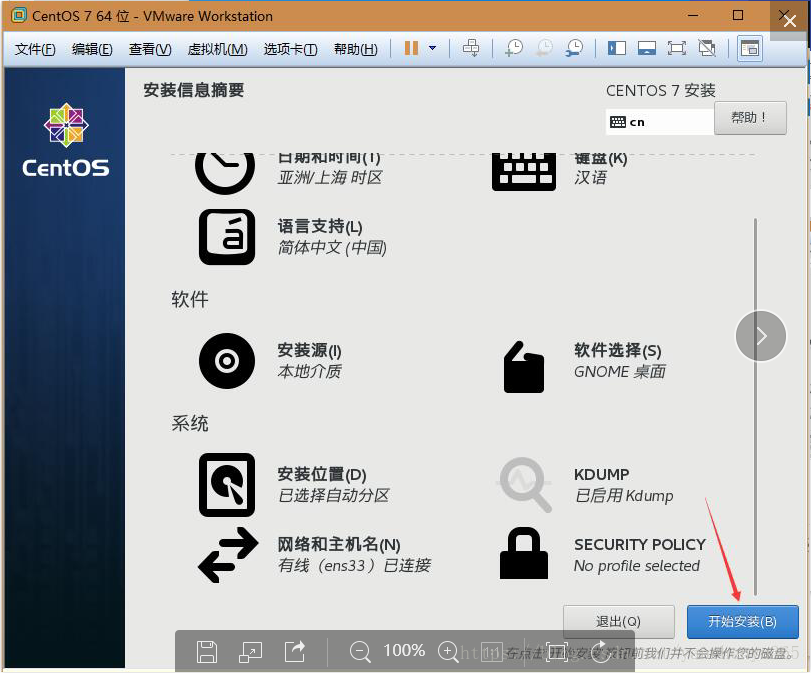811x673 pixels.
Task: Click 已选择自动分区 status text
Action: coord(334,495)
